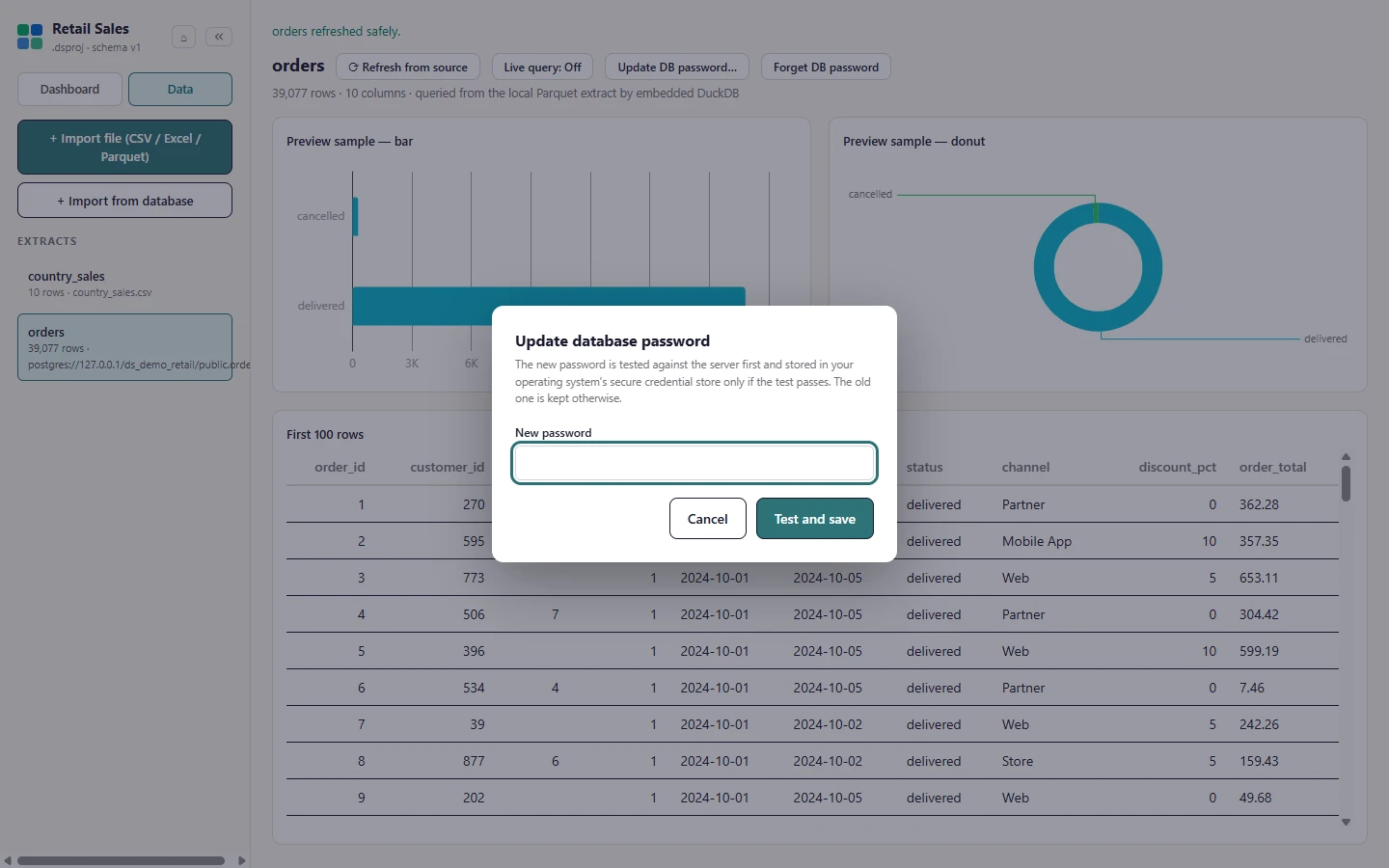Click the sidebar scroll-right arrow
1389x868 pixels.
coord(241,860)
